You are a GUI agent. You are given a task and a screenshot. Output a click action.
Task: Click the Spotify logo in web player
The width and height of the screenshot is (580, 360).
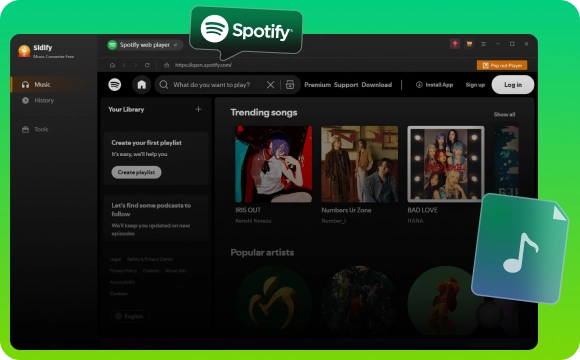[x=115, y=85]
